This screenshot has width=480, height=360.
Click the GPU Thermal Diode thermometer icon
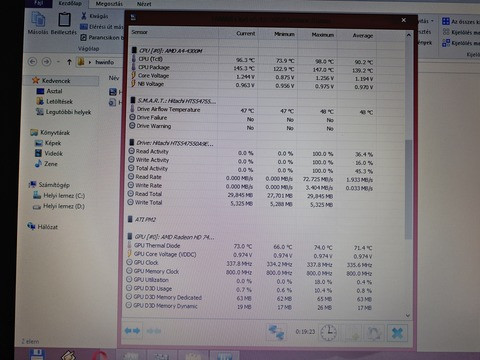coord(130,245)
